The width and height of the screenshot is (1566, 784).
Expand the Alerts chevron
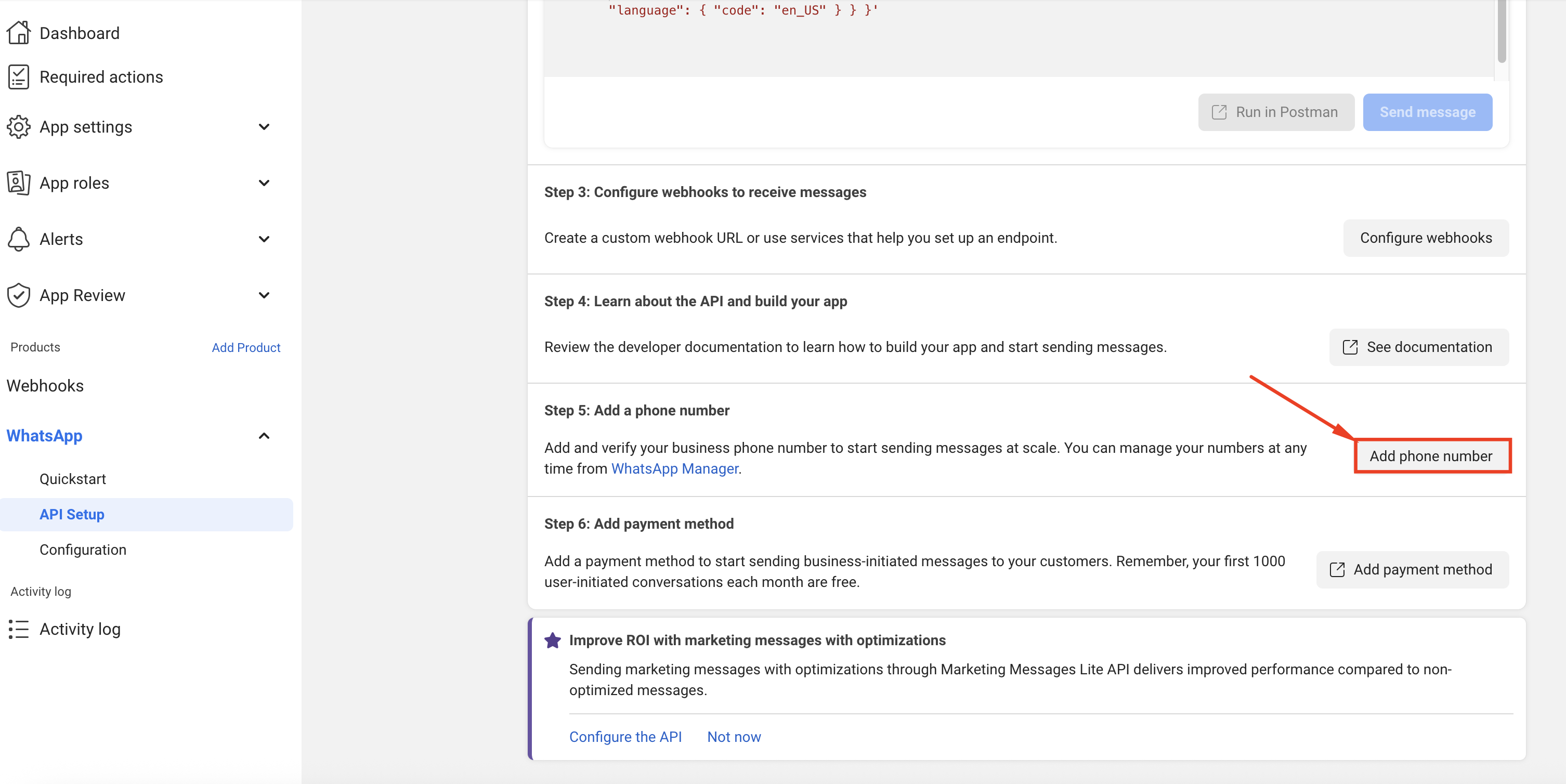(x=264, y=239)
